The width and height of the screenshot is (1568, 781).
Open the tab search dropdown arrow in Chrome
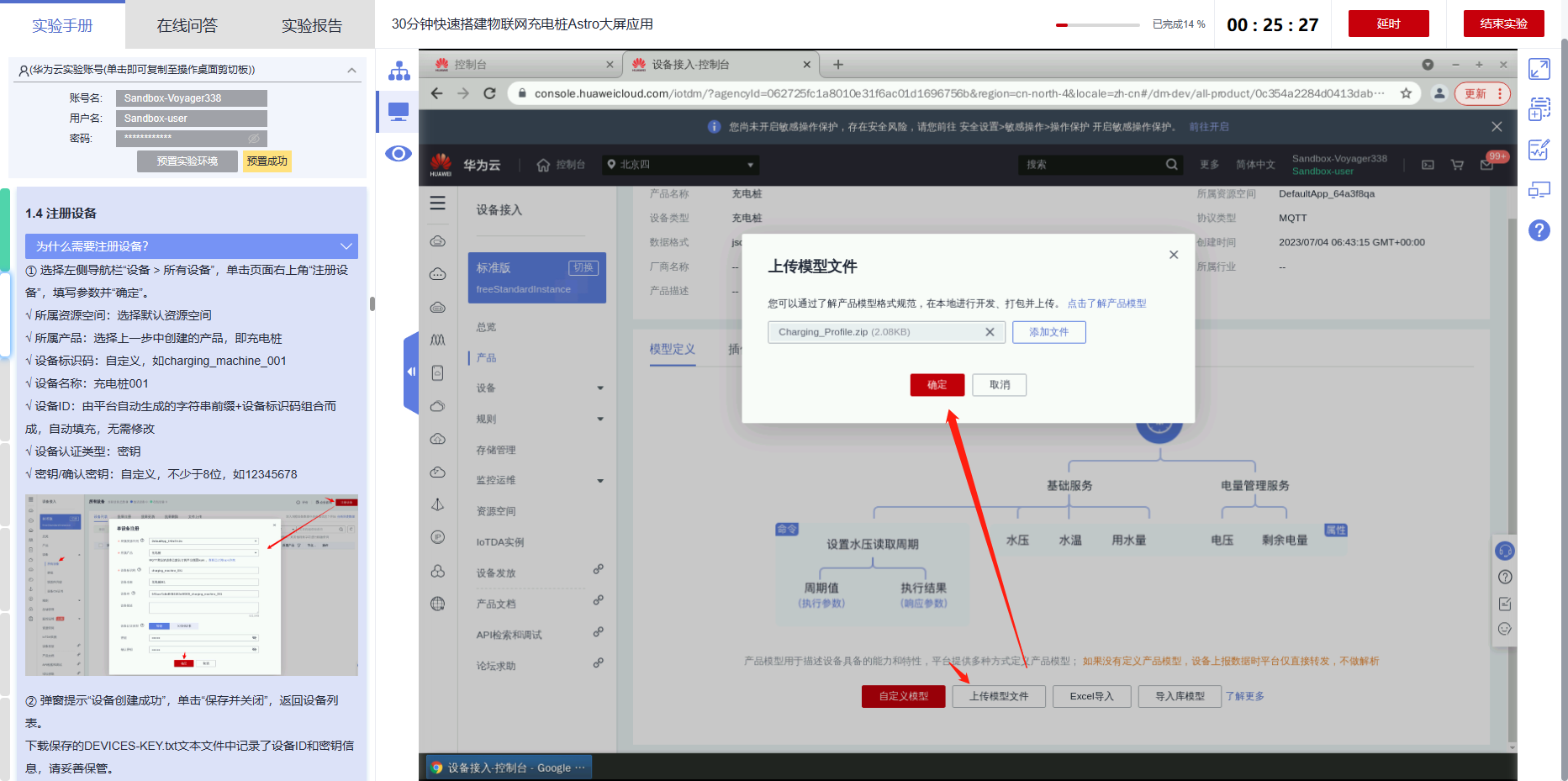click(1428, 65)
